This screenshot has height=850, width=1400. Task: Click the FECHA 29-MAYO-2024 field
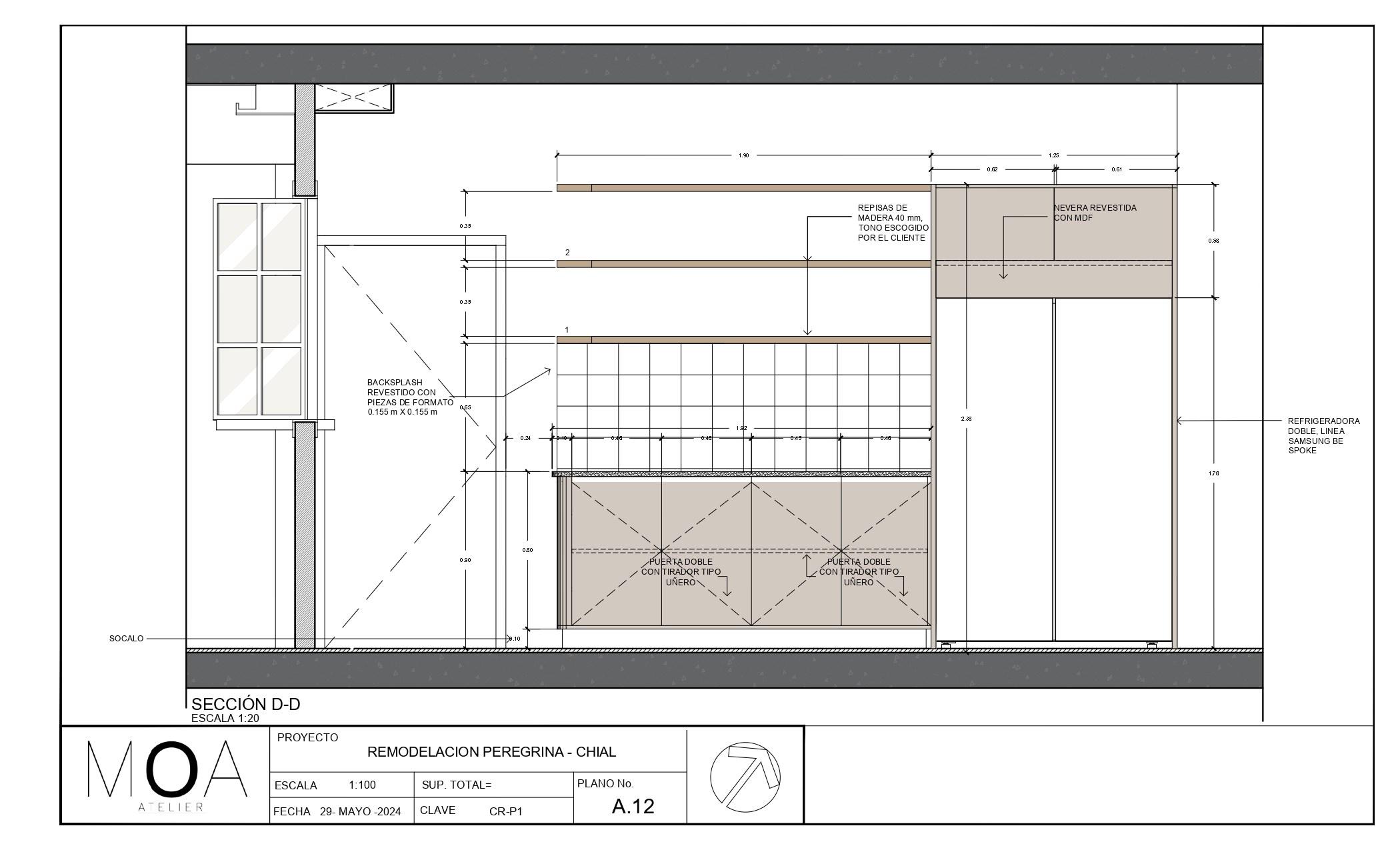tap(337, 811)
